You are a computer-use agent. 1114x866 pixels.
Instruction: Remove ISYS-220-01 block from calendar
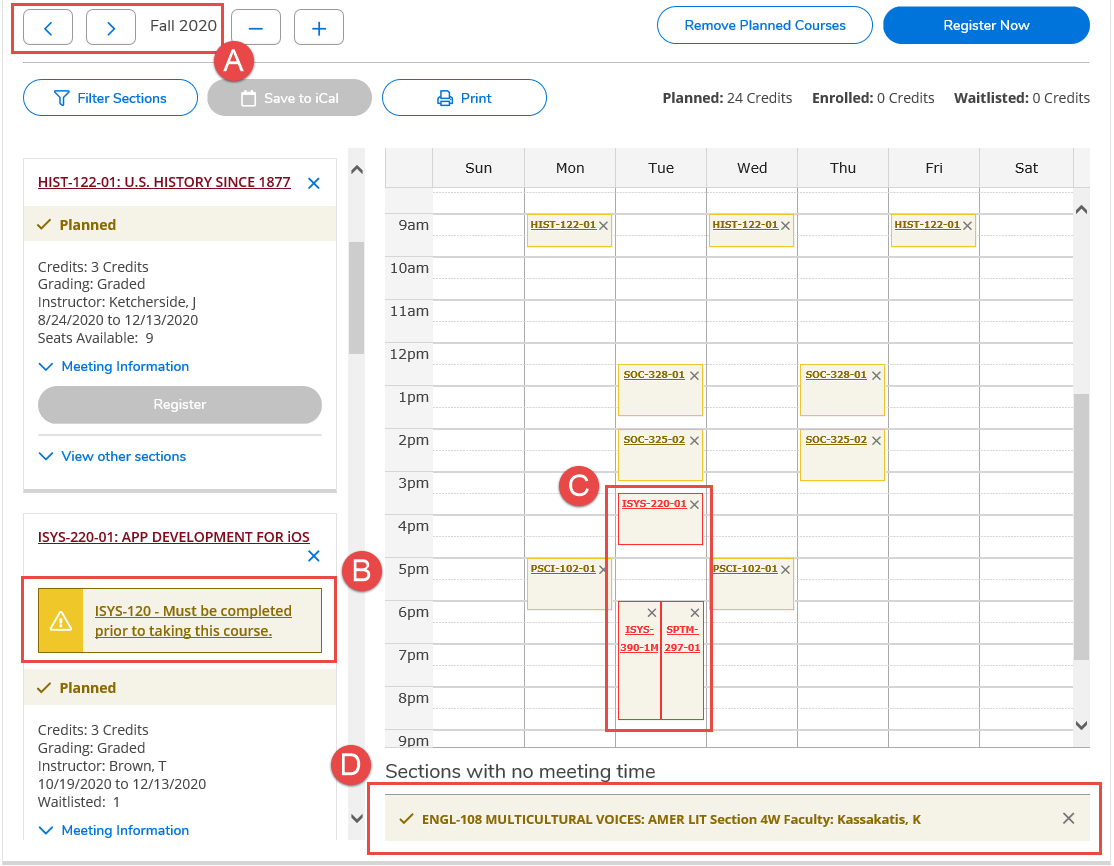point(694,505)
